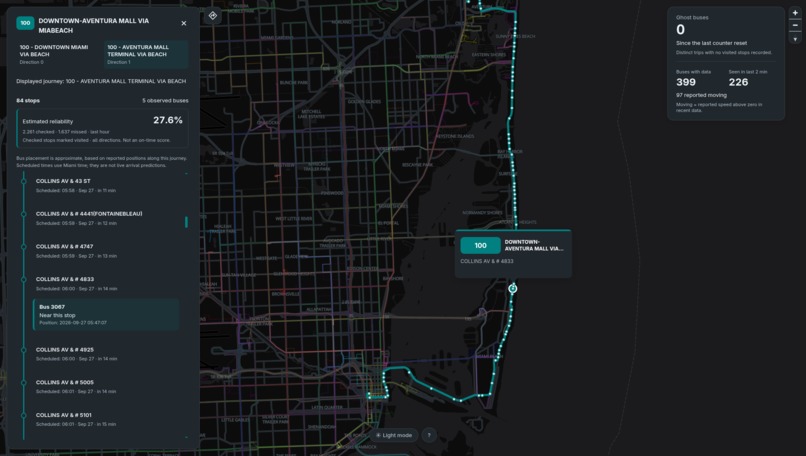Open the Bus 3067 near this stop card
The height and width of the screenshot is (456, 806).
[x=106, y=315]
